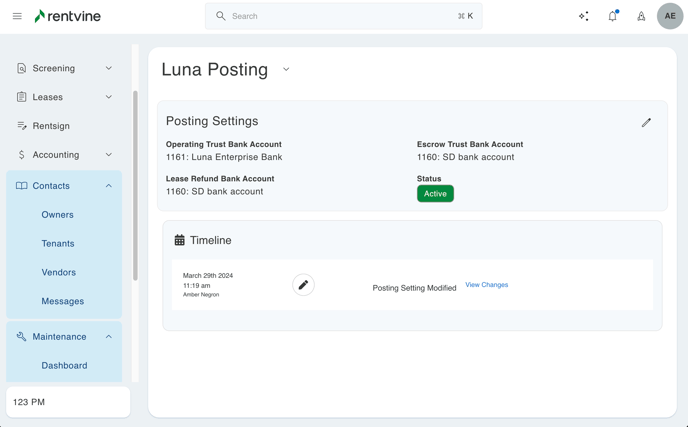Click the Rentvine logo

[x=67, y=16]
